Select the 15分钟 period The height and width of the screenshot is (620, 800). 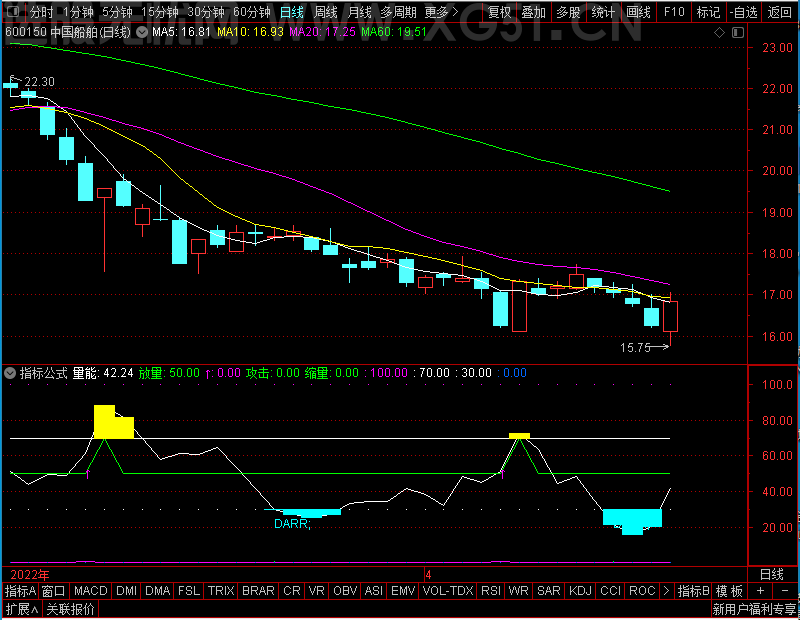(x=160, y=12)
